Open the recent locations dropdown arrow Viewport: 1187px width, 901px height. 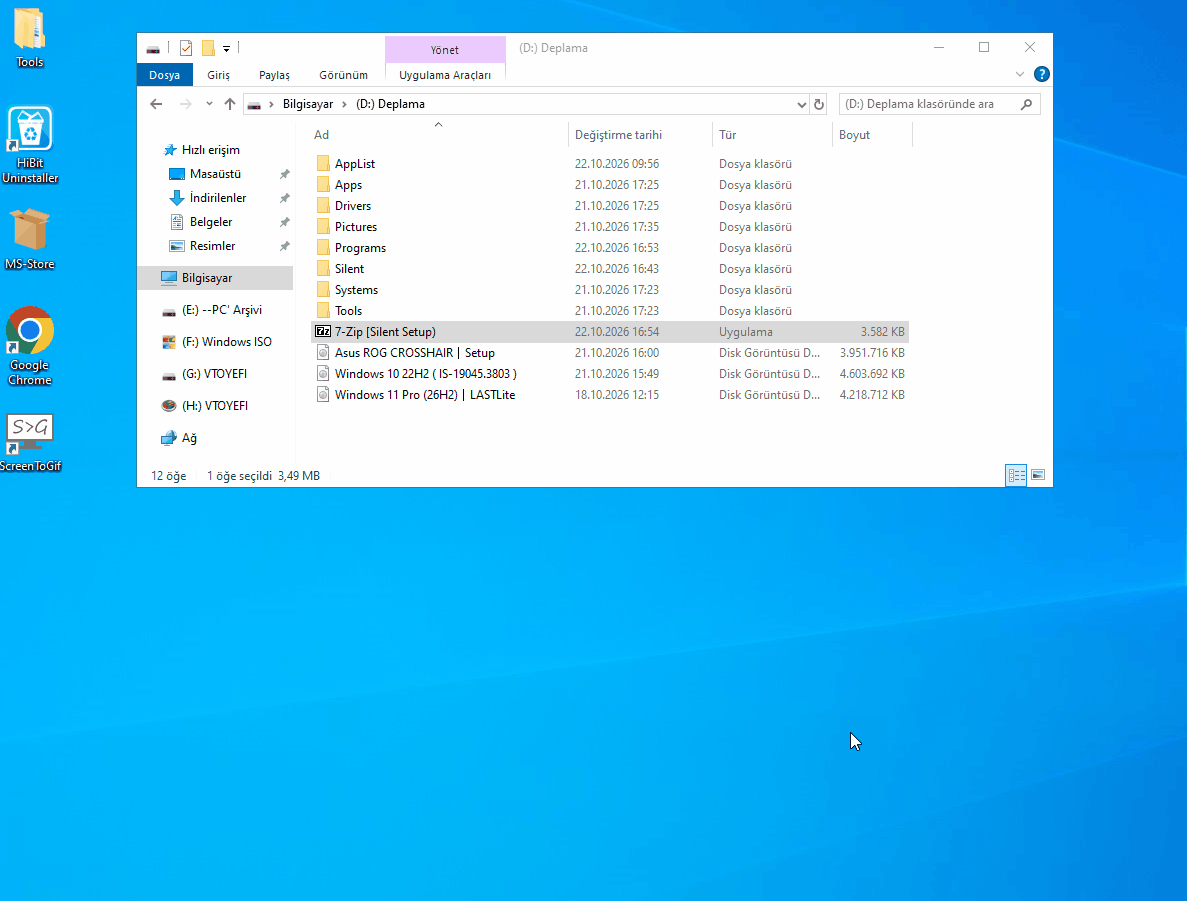coord(209,104)
